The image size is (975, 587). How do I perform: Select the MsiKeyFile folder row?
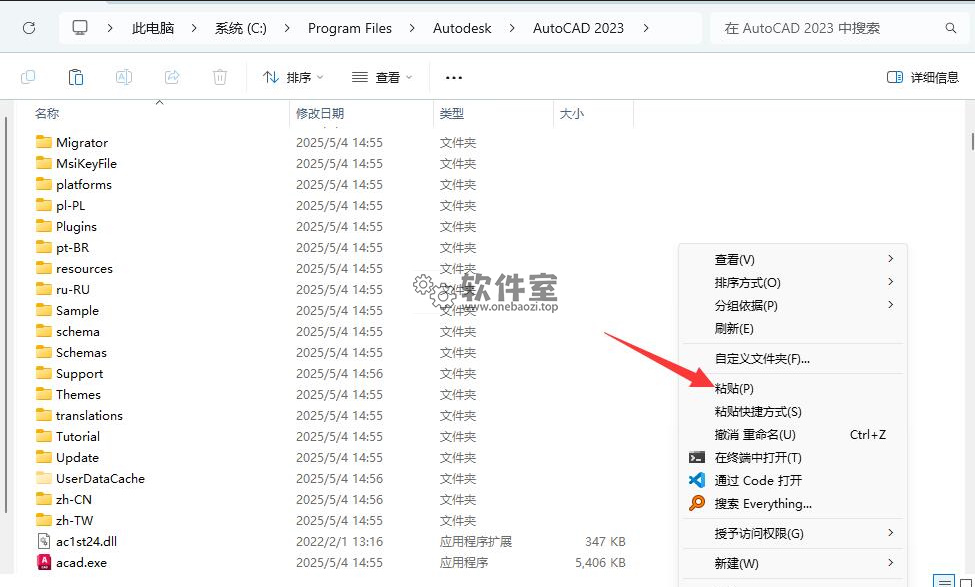[x=332, y=163]
